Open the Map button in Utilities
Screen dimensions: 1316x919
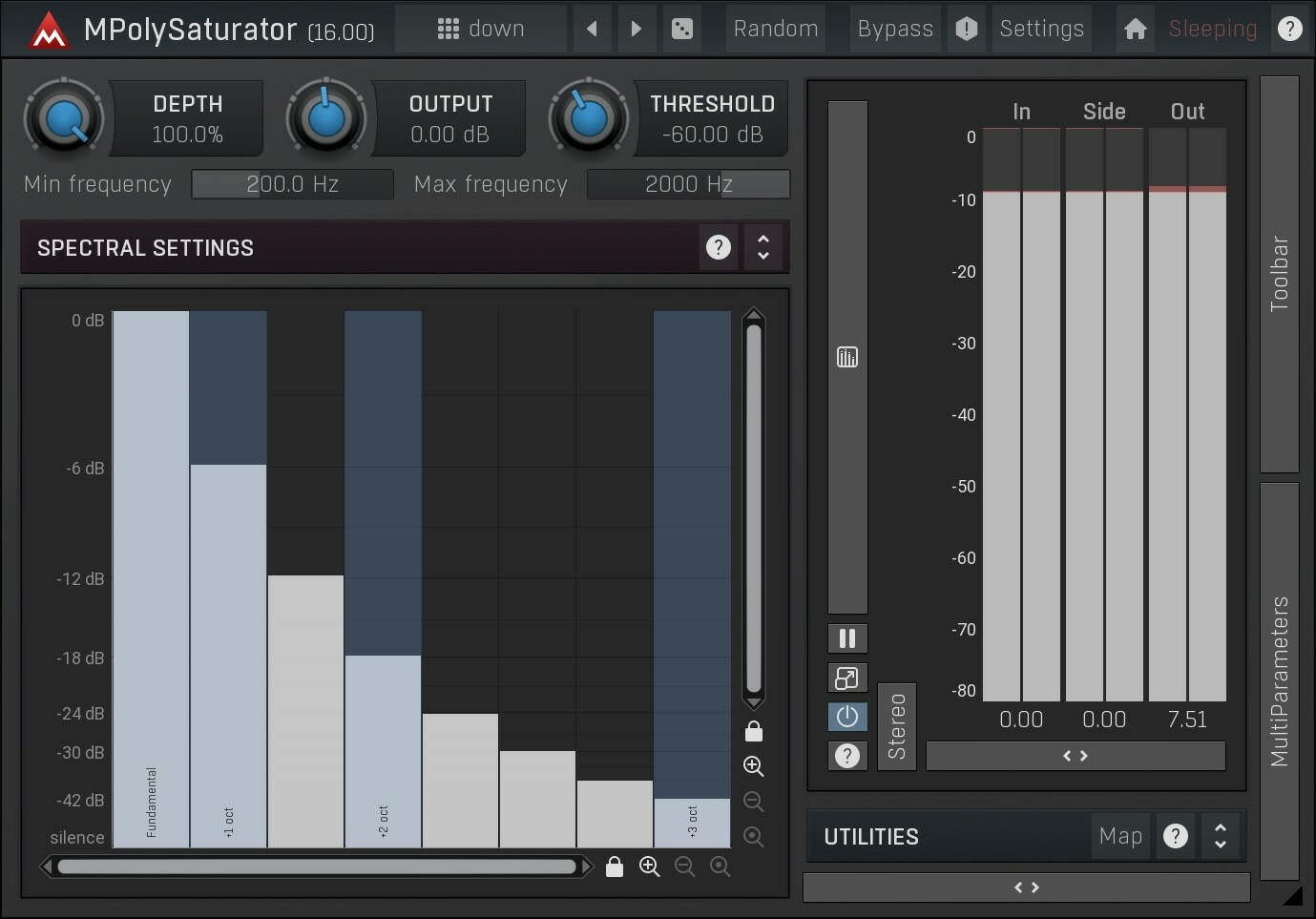(1119, 836)
